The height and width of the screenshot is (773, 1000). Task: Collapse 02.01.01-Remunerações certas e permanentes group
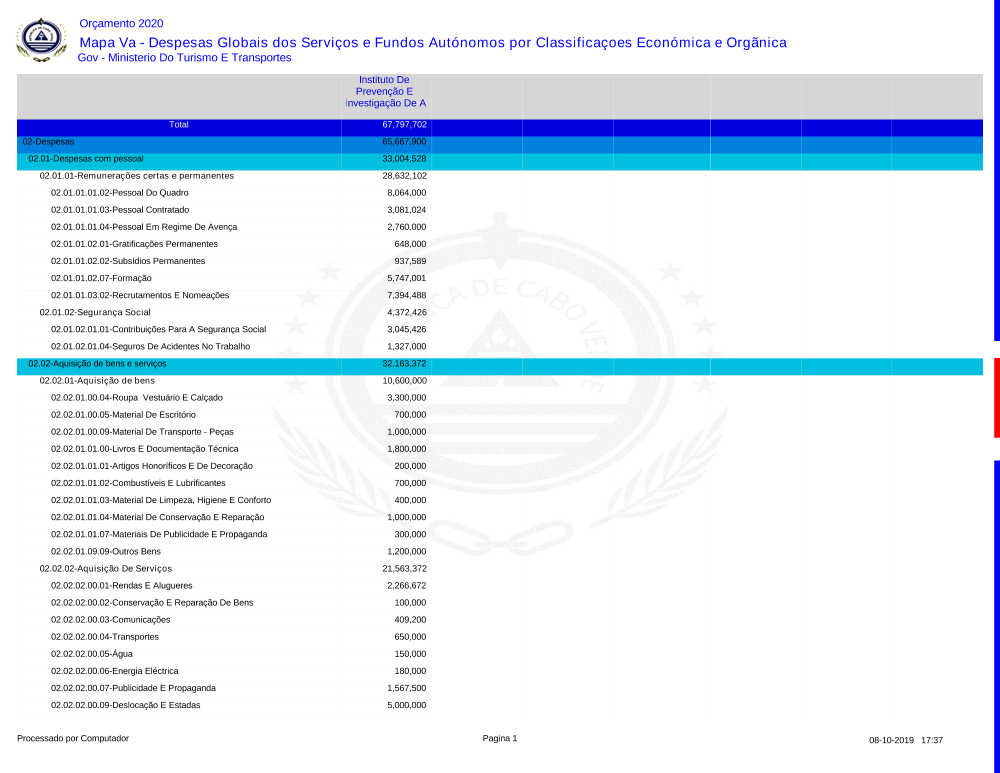coord(136,176)
